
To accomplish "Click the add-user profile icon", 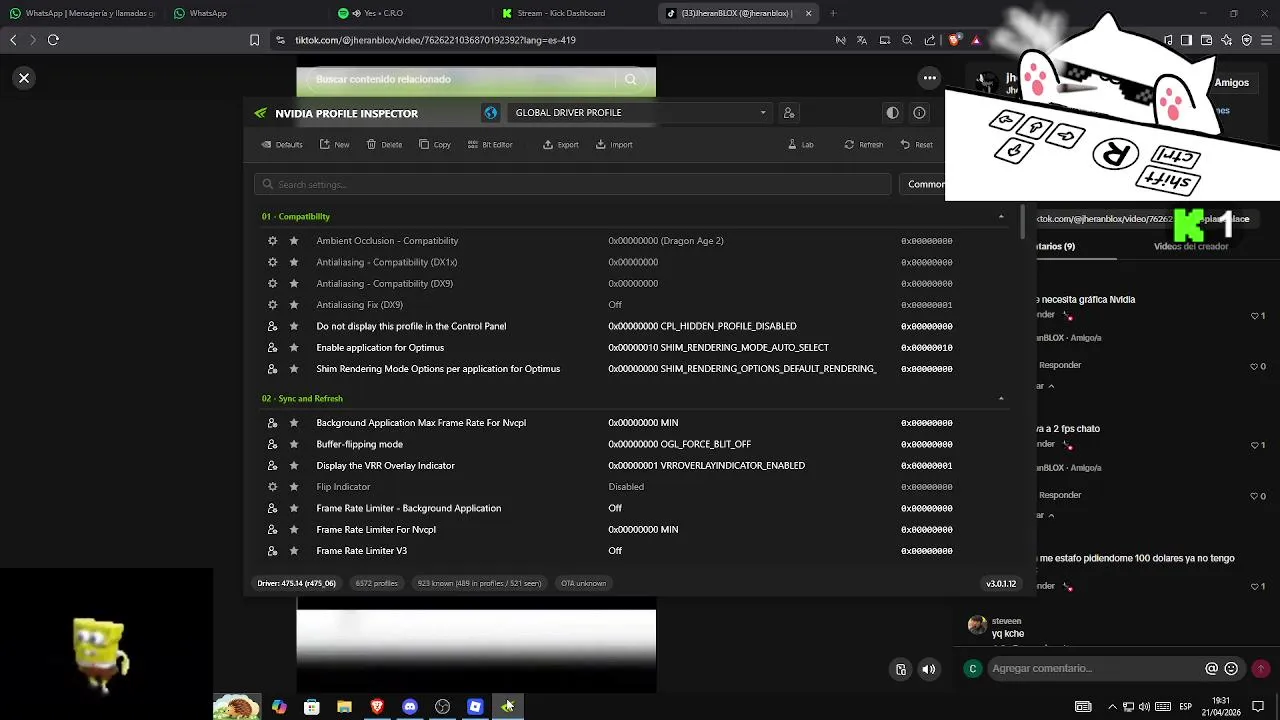I will tap(789, 113).
